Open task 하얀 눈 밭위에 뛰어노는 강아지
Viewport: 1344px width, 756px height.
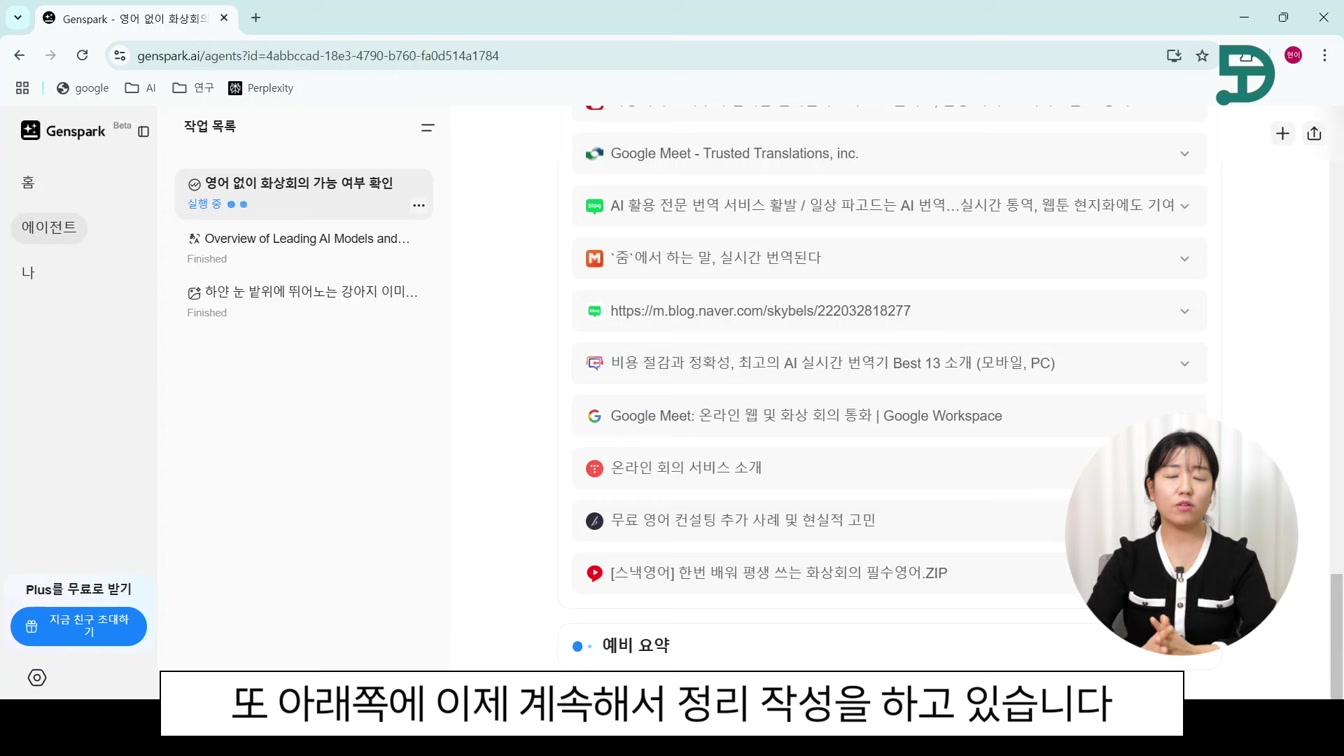[x=304, y=301]
